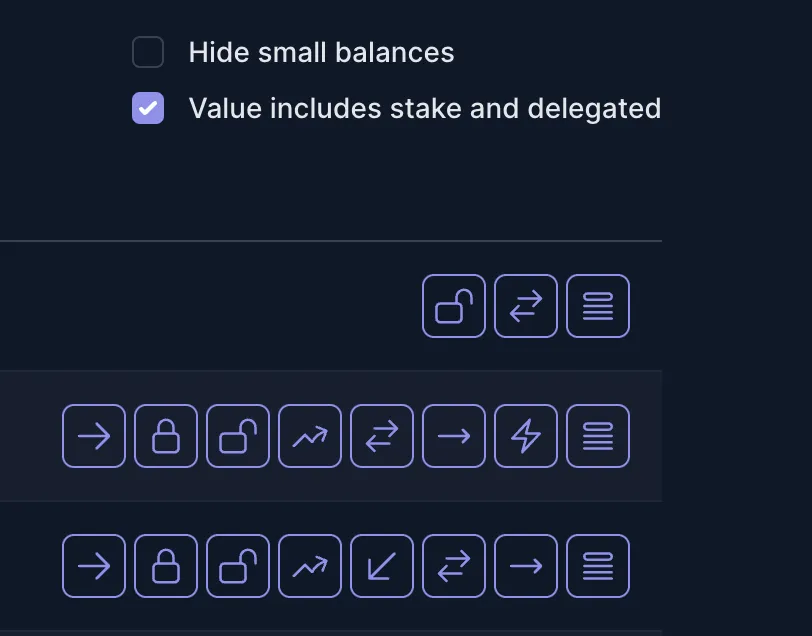
Task: Click the leftmost arrow icon in second row
Action: [x=94, y=436]
